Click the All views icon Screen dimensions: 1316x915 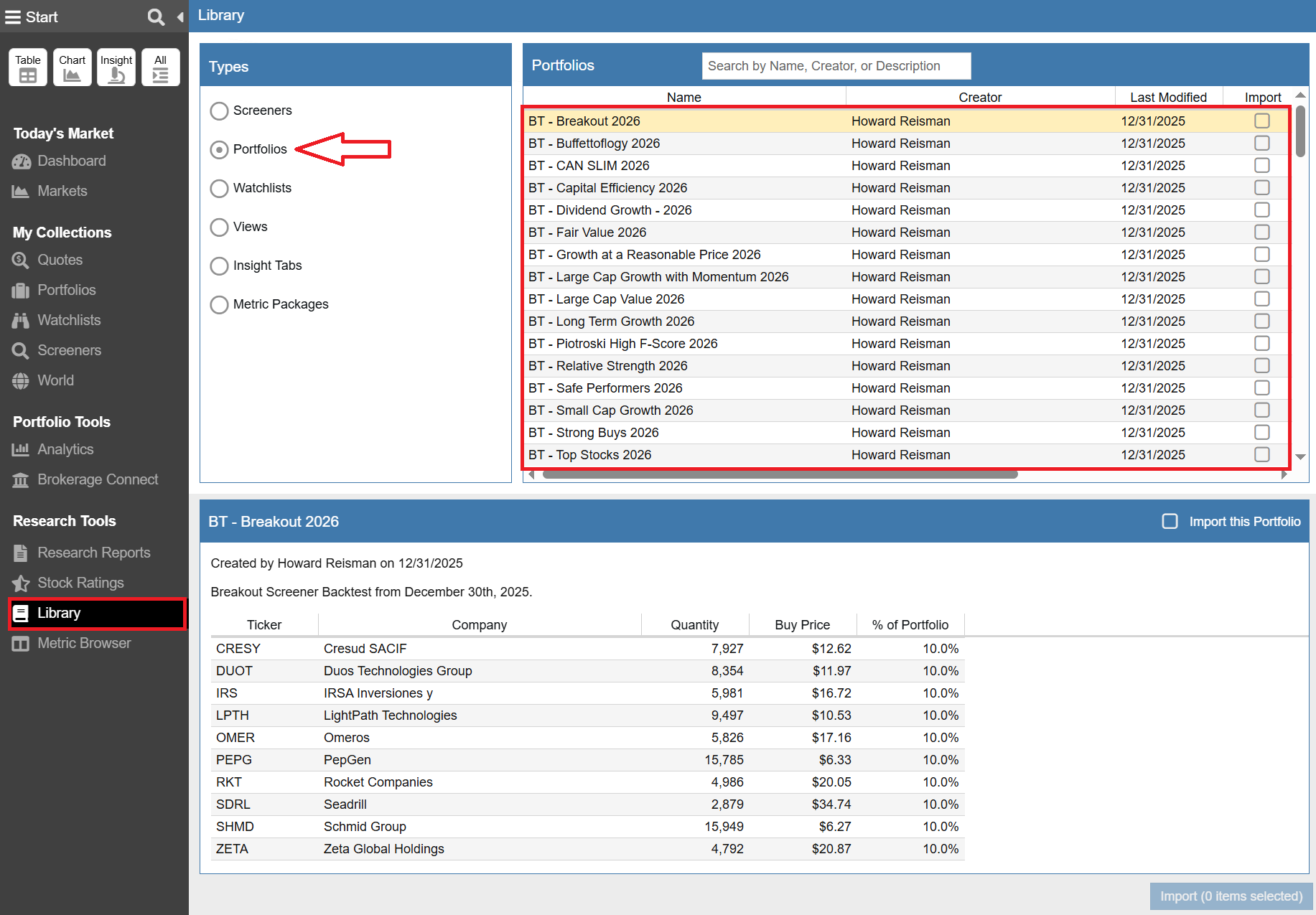click(160, 67)
